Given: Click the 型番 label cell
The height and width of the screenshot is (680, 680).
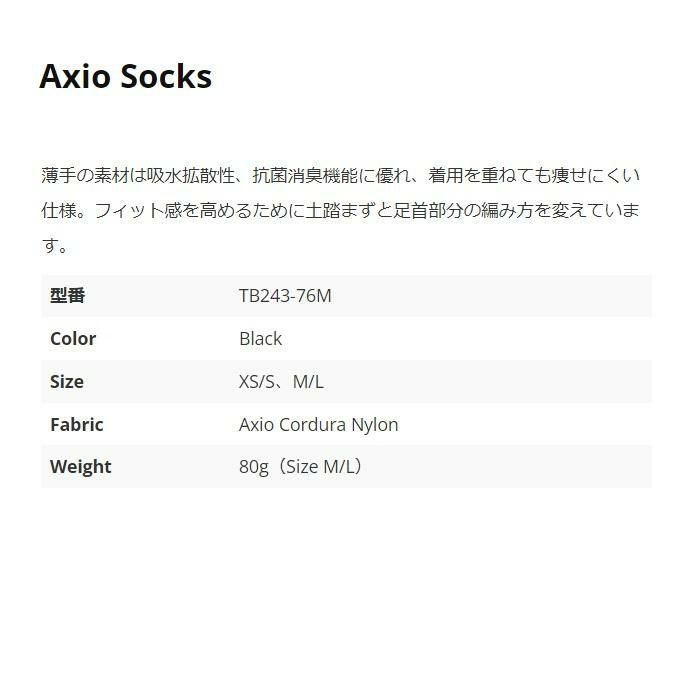Looking at the screenshot, I should pyautogui.click(x=68, y=296).
